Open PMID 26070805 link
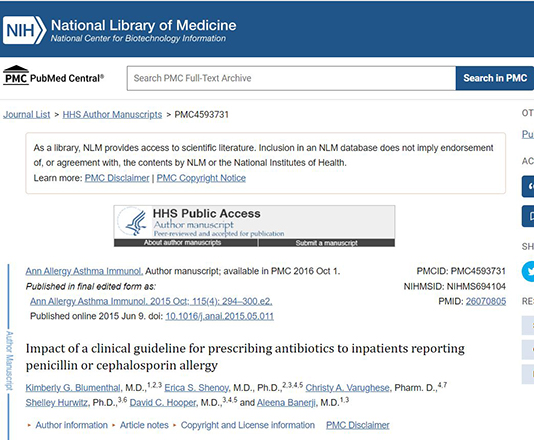The height and width of the screenshot is (440, 534). [486, 301]
